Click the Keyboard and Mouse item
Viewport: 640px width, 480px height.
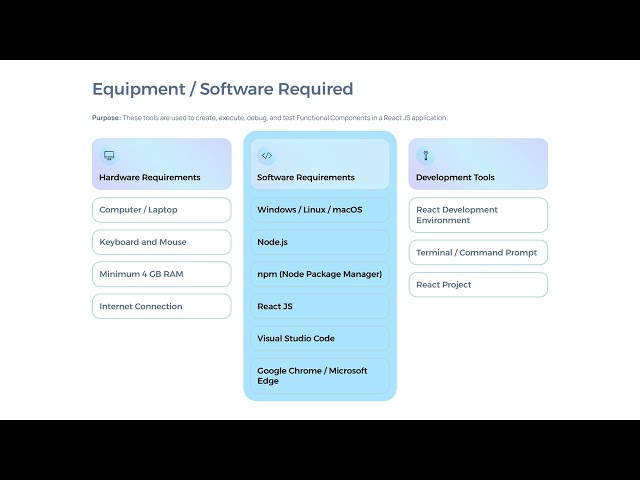[x=162, y=242]
